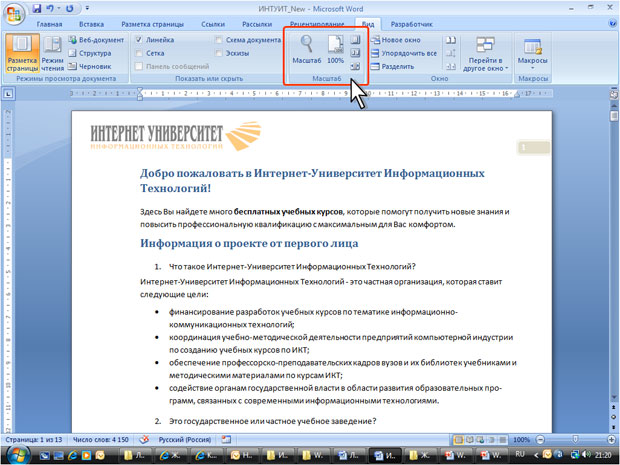
Task: Open the round Office button menu
Action: point(14,15)
